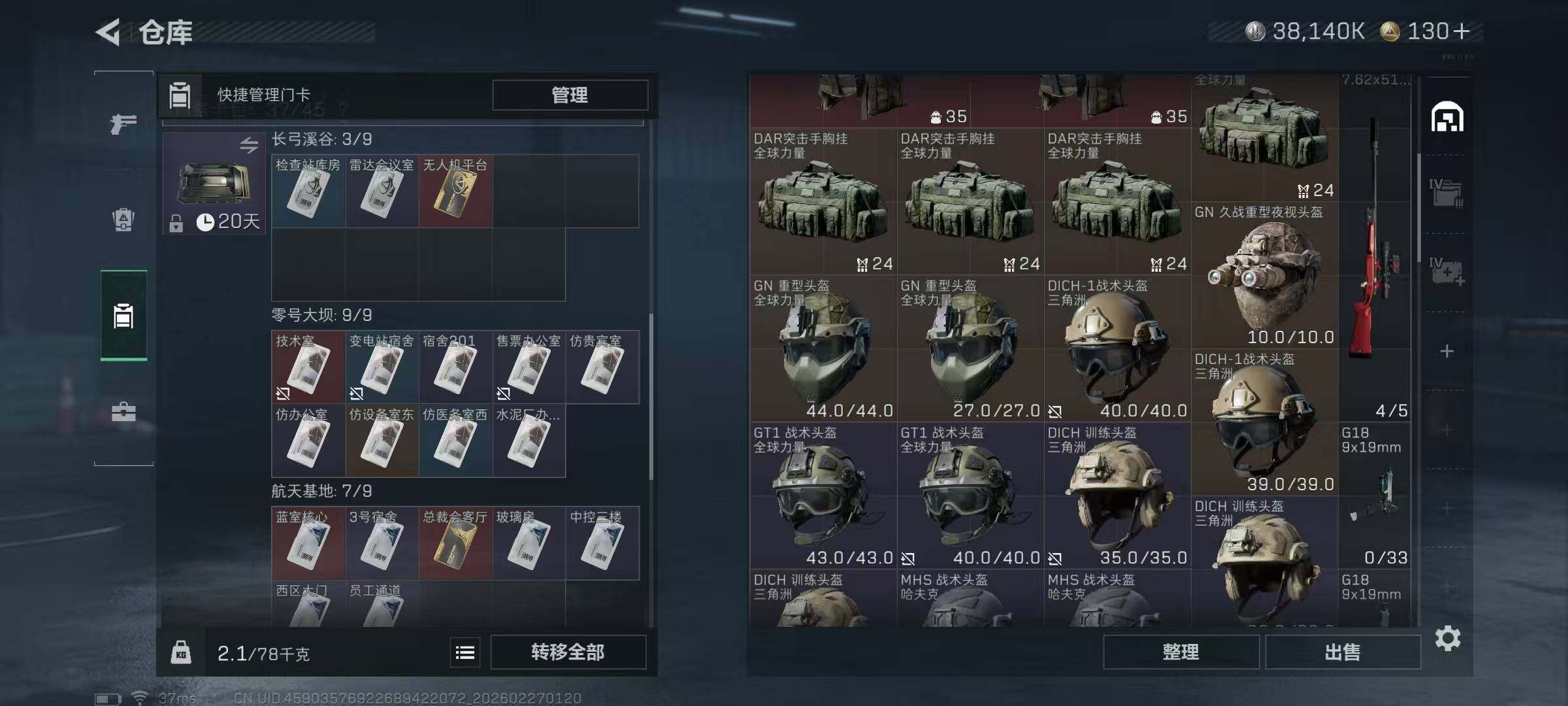This screenshot has width=1568, height=706.
Task: Click the 管理 button for keycards
Action: click(570, 95)
